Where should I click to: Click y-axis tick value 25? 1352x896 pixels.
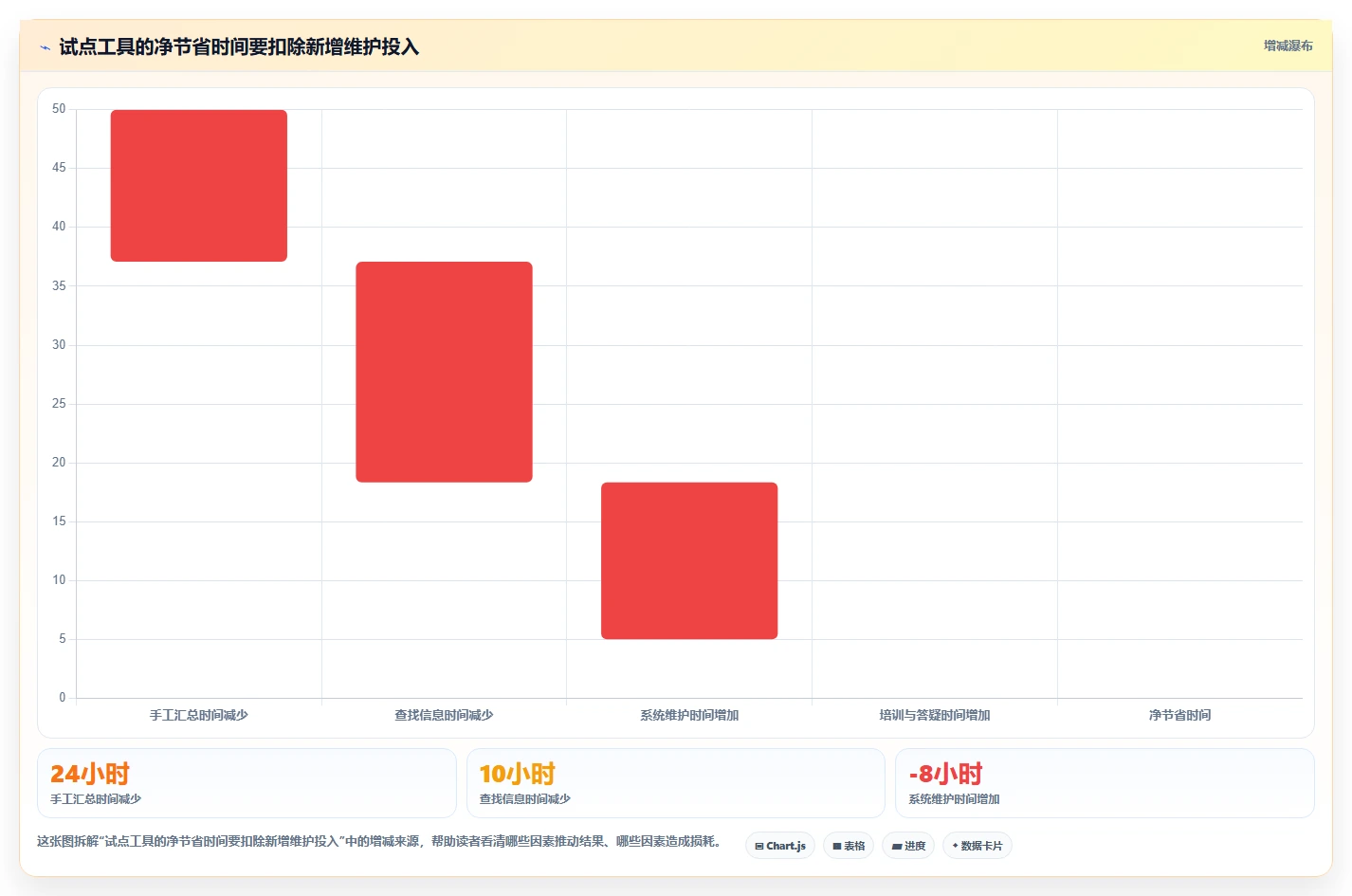point(59,404)
